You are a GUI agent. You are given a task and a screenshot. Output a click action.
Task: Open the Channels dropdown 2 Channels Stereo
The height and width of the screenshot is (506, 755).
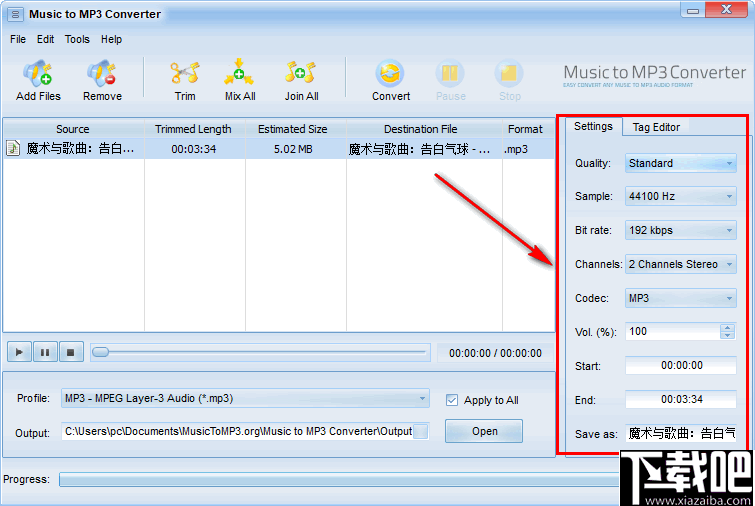[680, 264]
